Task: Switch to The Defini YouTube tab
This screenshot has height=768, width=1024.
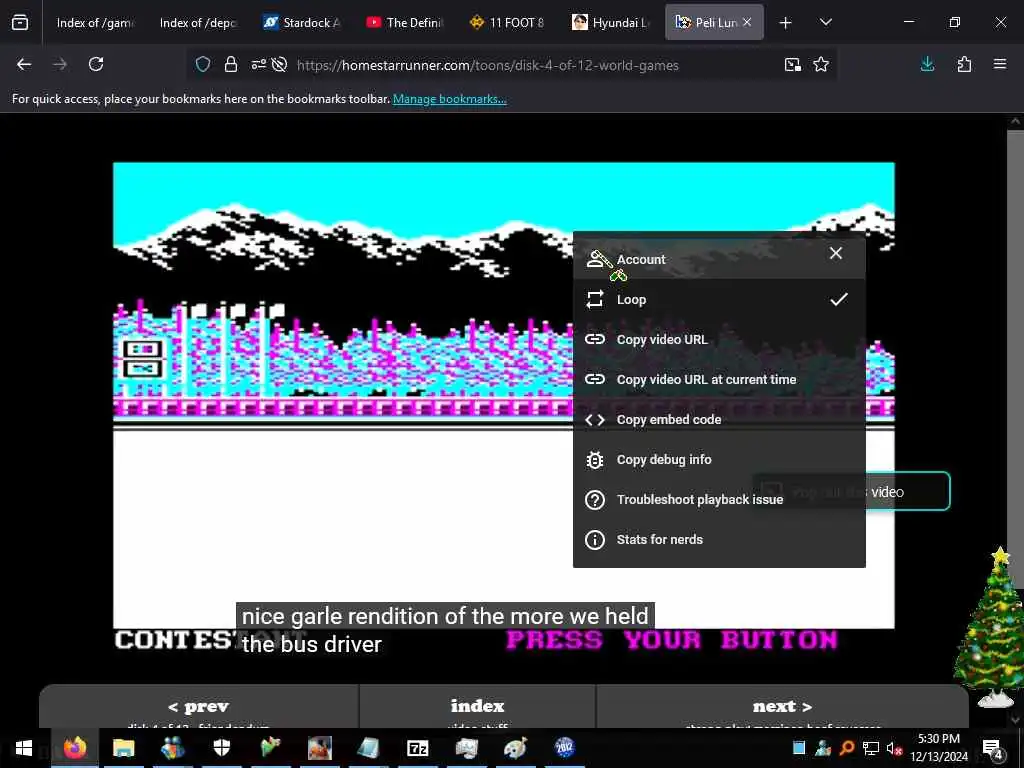Action: click(x=404, y=23)
